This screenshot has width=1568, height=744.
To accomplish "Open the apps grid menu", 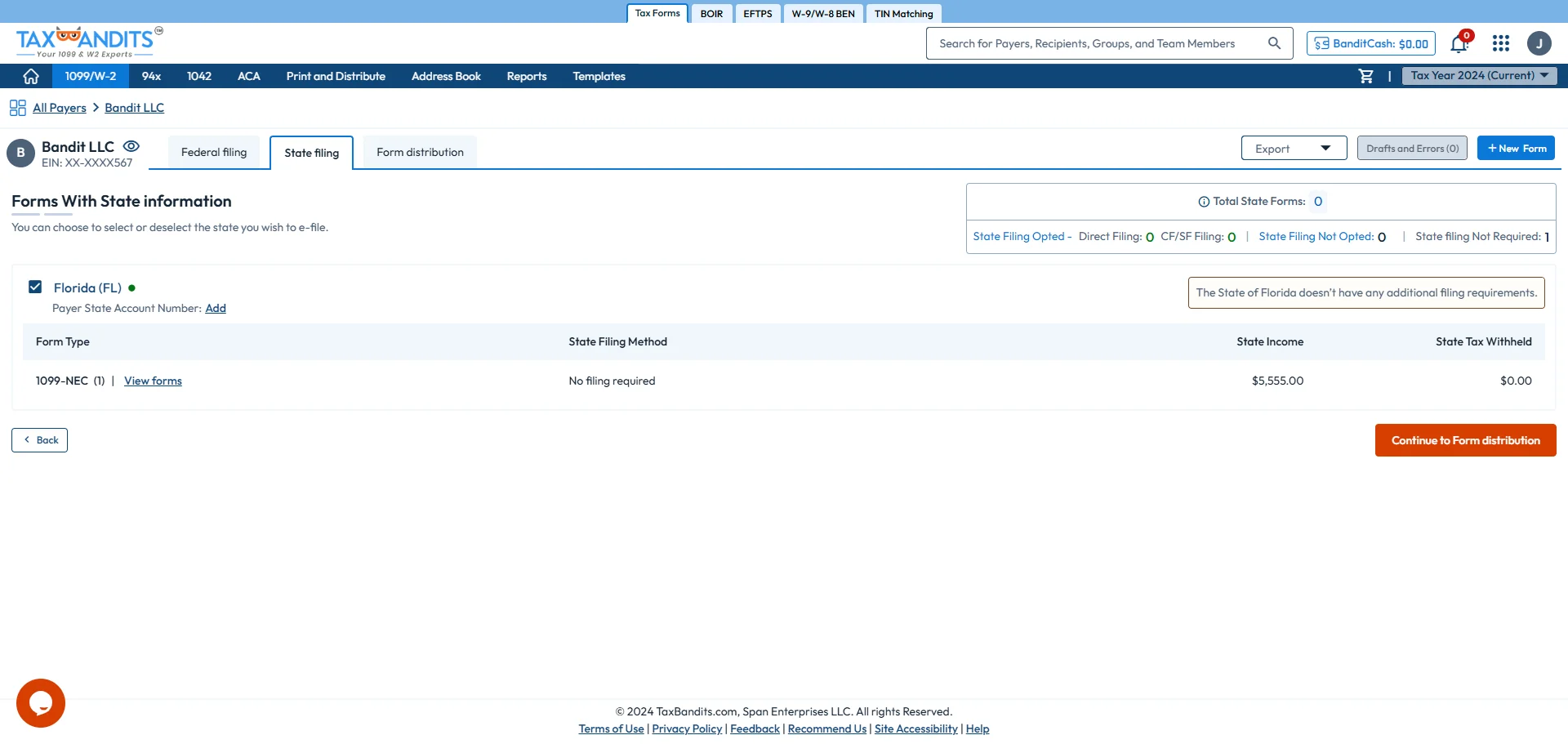I will click(x=1501, y=43).
